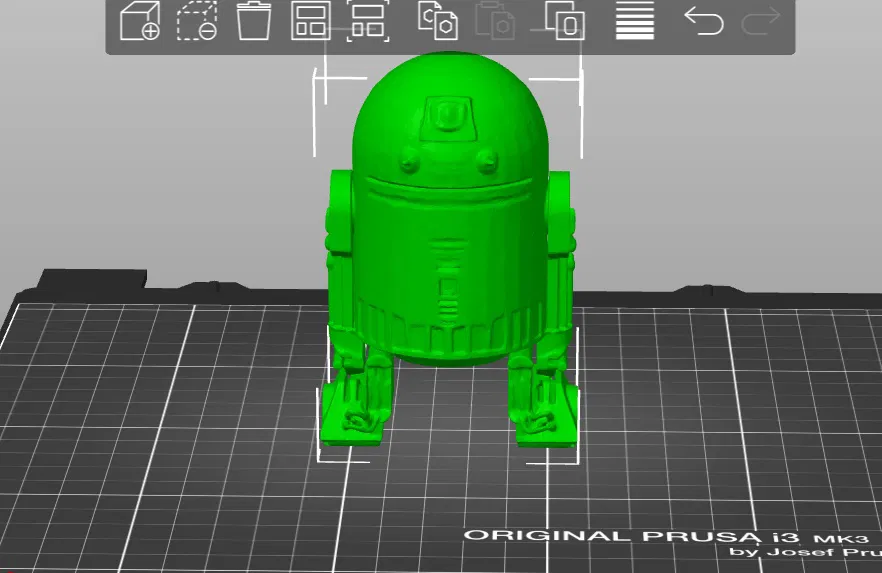
Task: Click the Delete selected object icon
Action: pyautogui.click(x=197, y=21)
